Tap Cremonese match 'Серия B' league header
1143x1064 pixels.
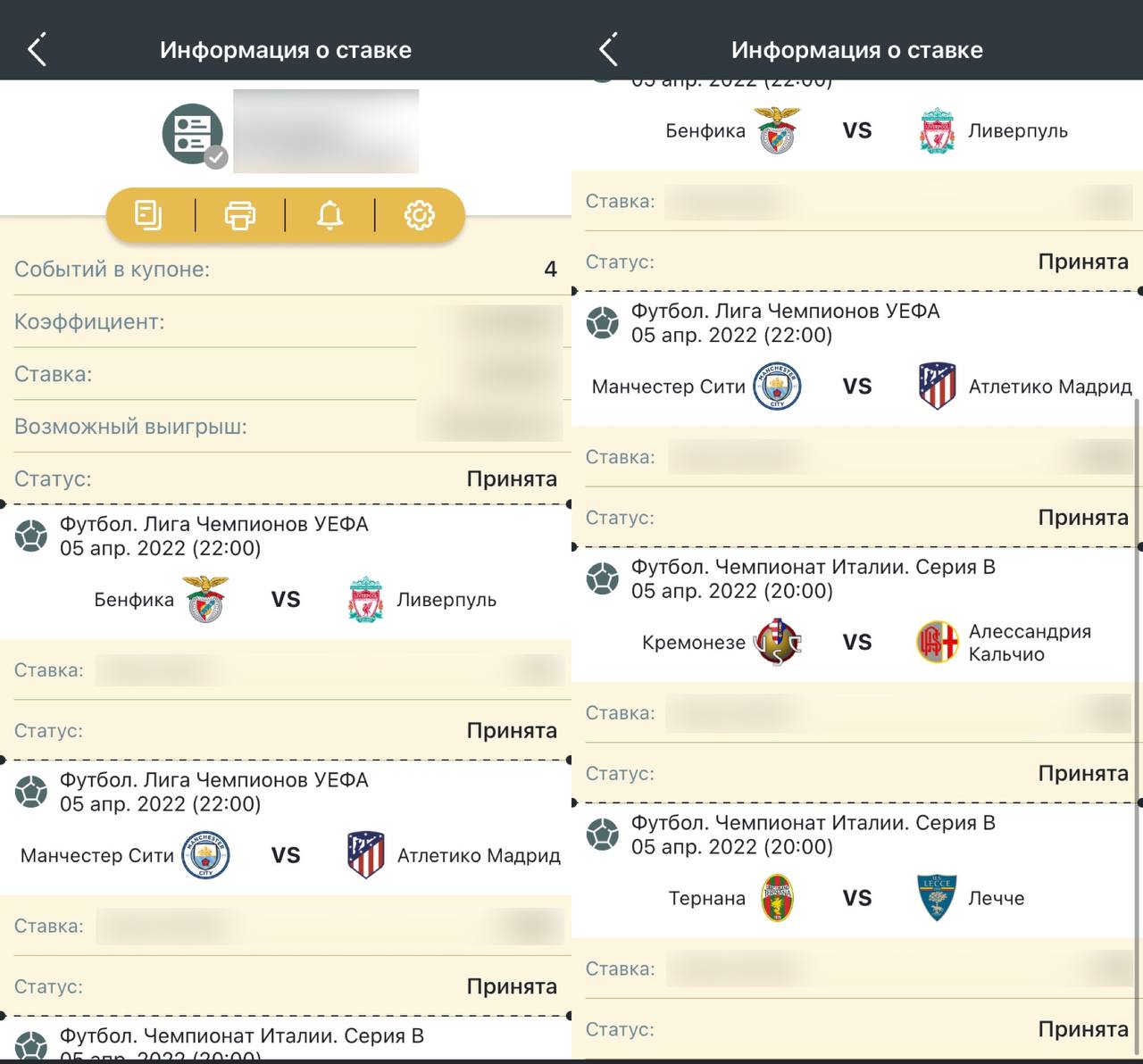click(813, 567)
